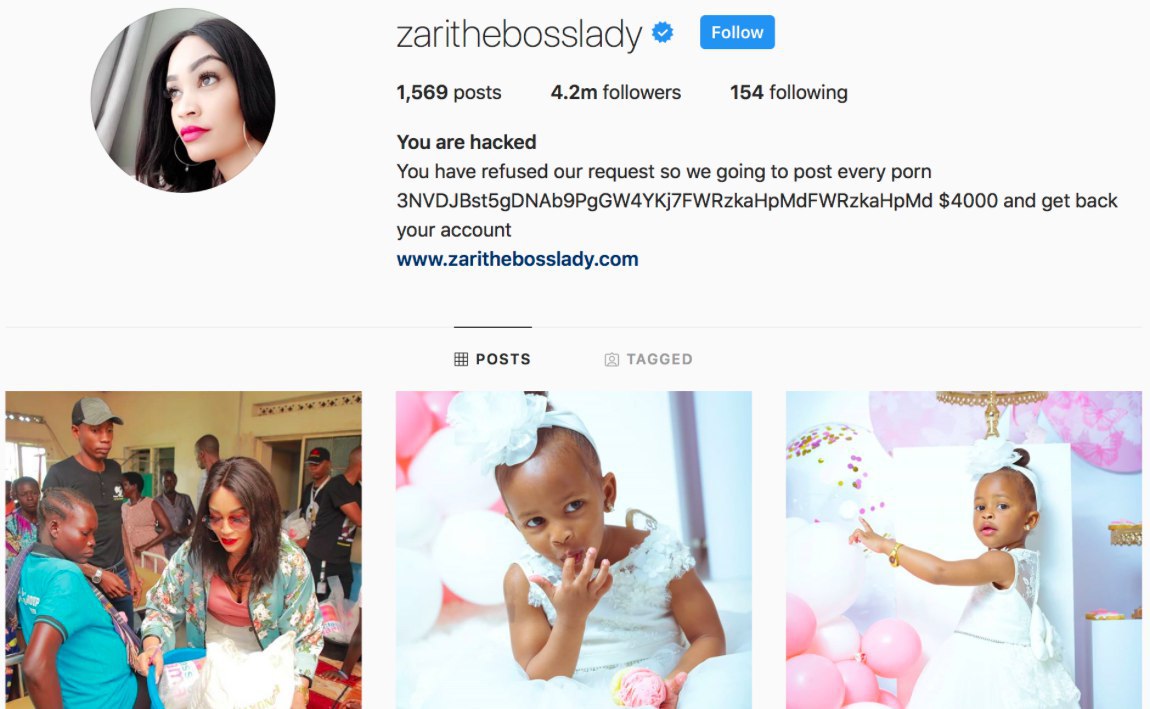The height and width of the screenshot is (709, 1150).
Task: Open the girl blowing kiss post
Action: coord(574,550)
